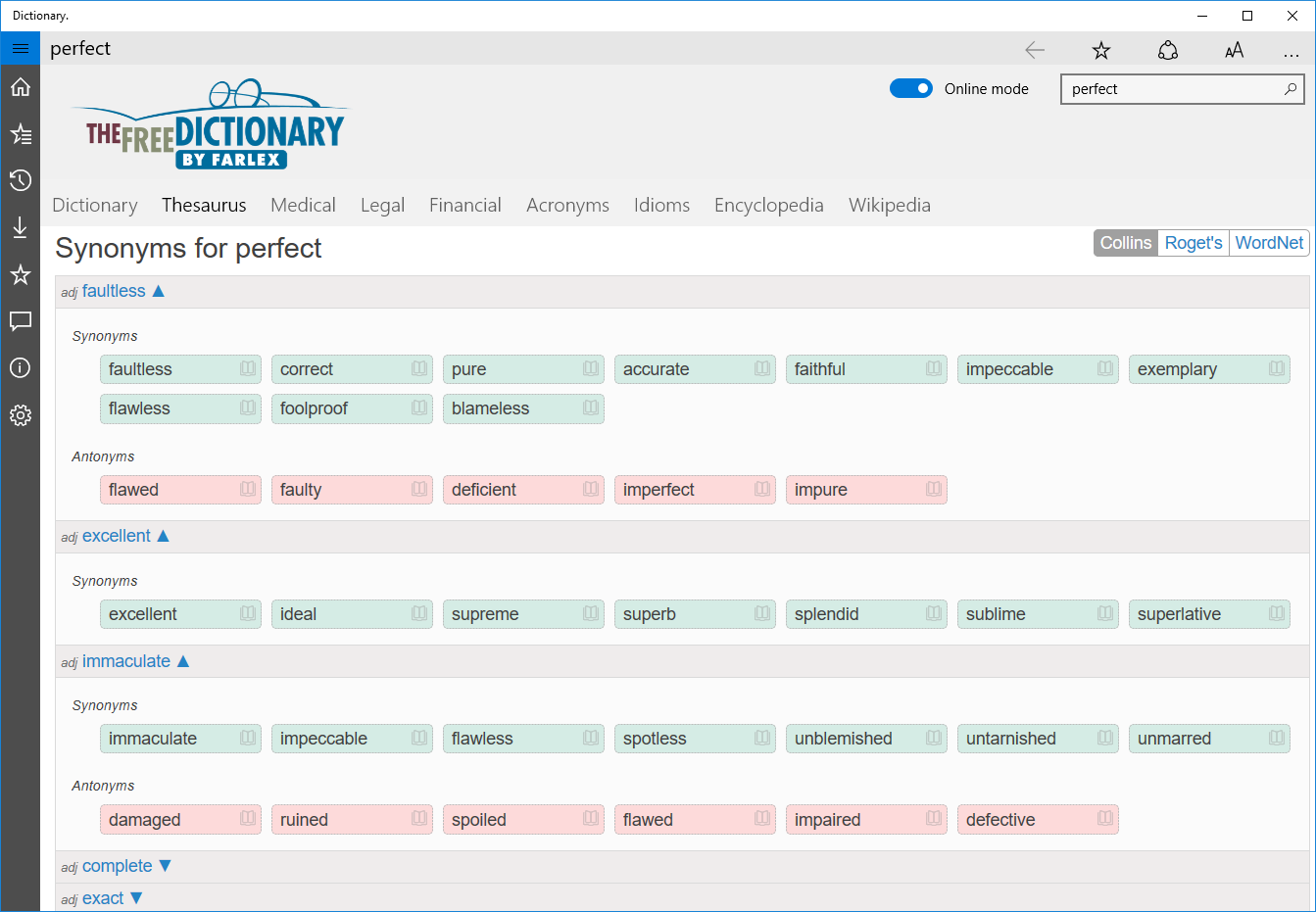The width and height of the screenshot is (1316, 912).
Task: Switch to the Medical tab
Action: point(303,205)
